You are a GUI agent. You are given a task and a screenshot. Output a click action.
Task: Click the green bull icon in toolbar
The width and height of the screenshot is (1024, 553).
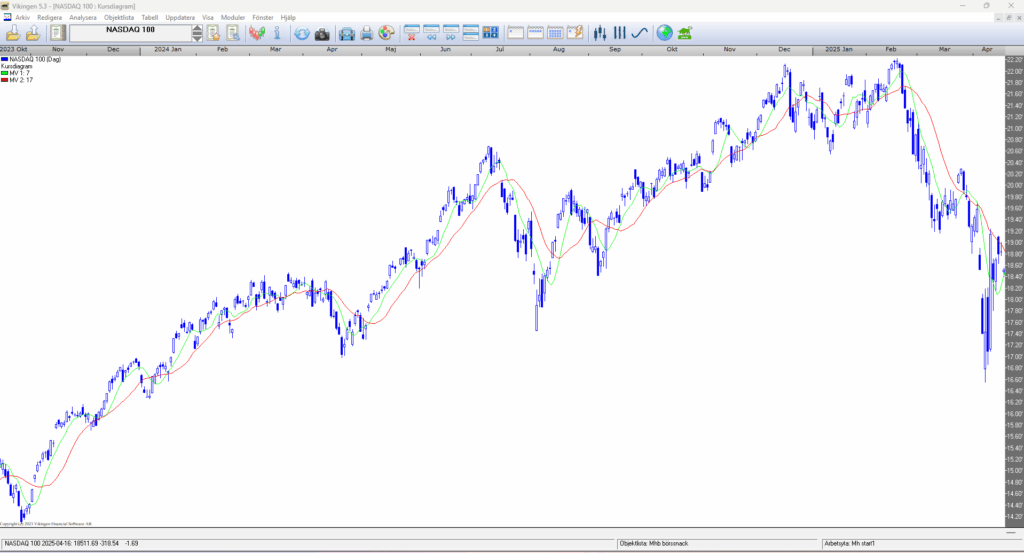tap(685, 33)
